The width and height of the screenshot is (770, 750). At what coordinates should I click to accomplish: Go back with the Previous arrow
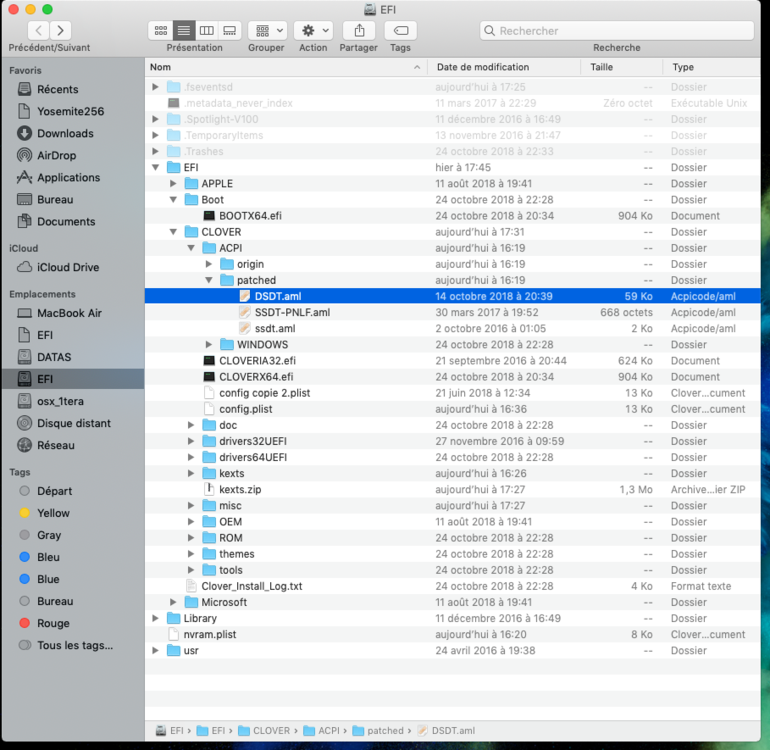click(x=38, y=31)
